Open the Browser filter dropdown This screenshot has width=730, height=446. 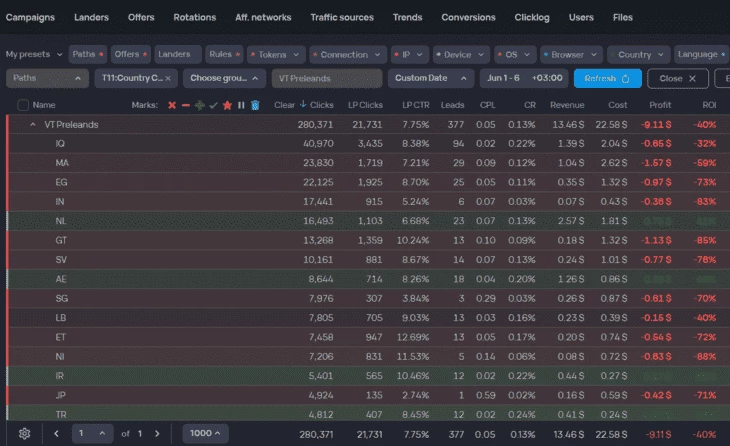pyautogui.click(x=571, y=54)
